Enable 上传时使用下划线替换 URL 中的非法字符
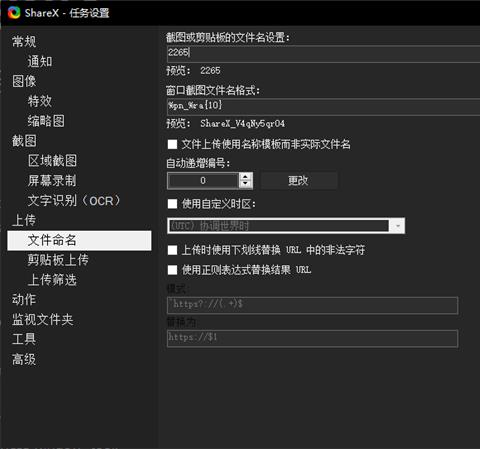This screenshot has width=480, height=449. 172,250
